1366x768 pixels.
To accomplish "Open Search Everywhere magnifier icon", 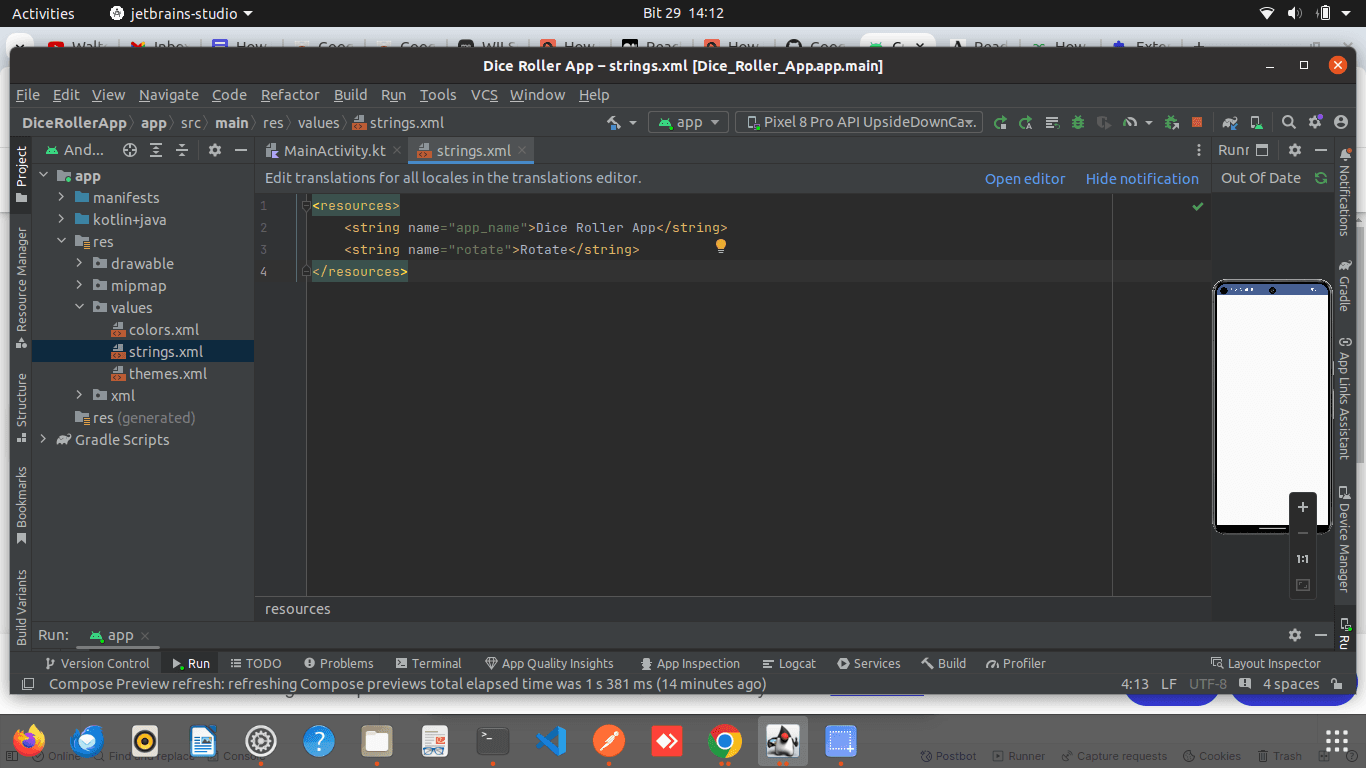I will 1289,122.
